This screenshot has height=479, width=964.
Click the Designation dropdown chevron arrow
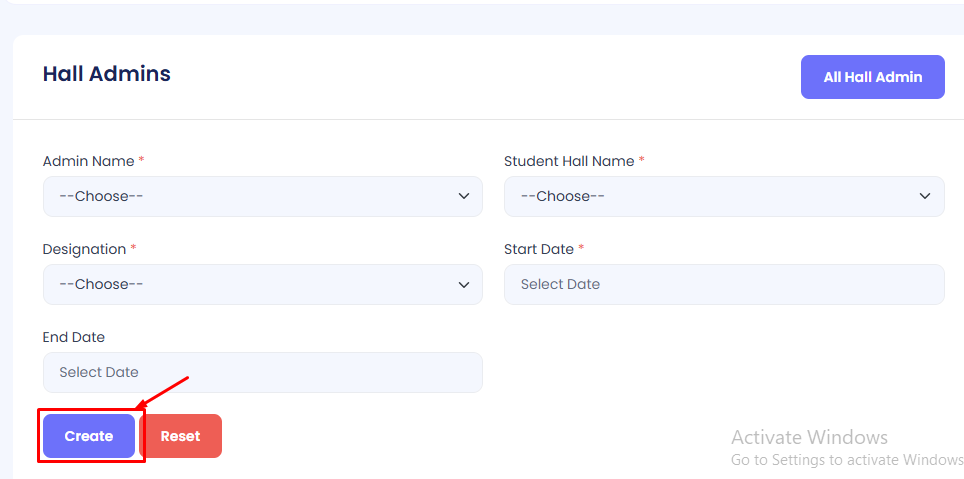464,284
